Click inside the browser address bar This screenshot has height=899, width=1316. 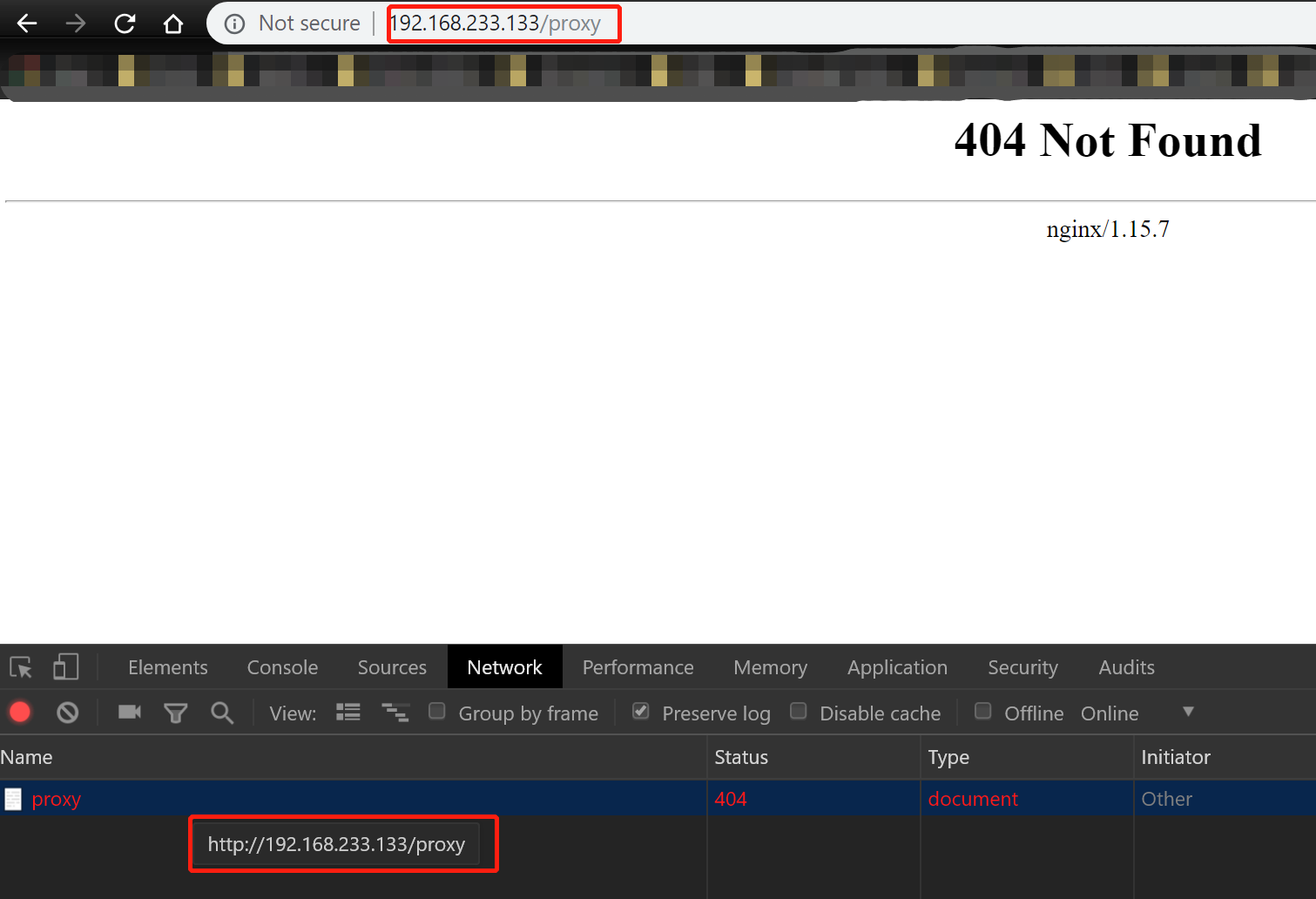[x=503, y=23]
